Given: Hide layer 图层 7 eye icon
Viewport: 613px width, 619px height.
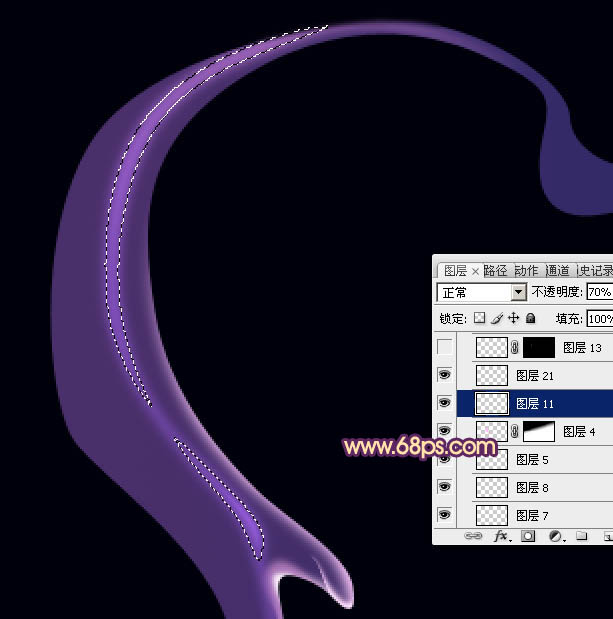Looking at the screenshot, I should [445, 515].
